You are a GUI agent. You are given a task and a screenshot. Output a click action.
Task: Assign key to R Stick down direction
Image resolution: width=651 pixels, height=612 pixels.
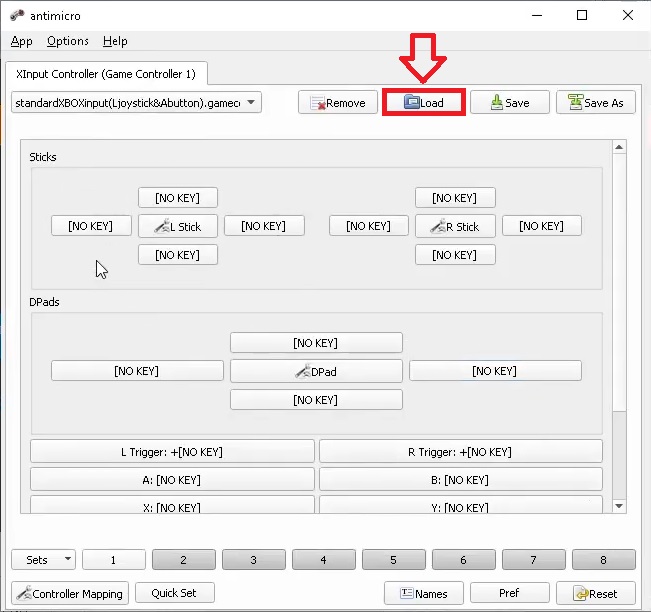(x=455, y=255)
